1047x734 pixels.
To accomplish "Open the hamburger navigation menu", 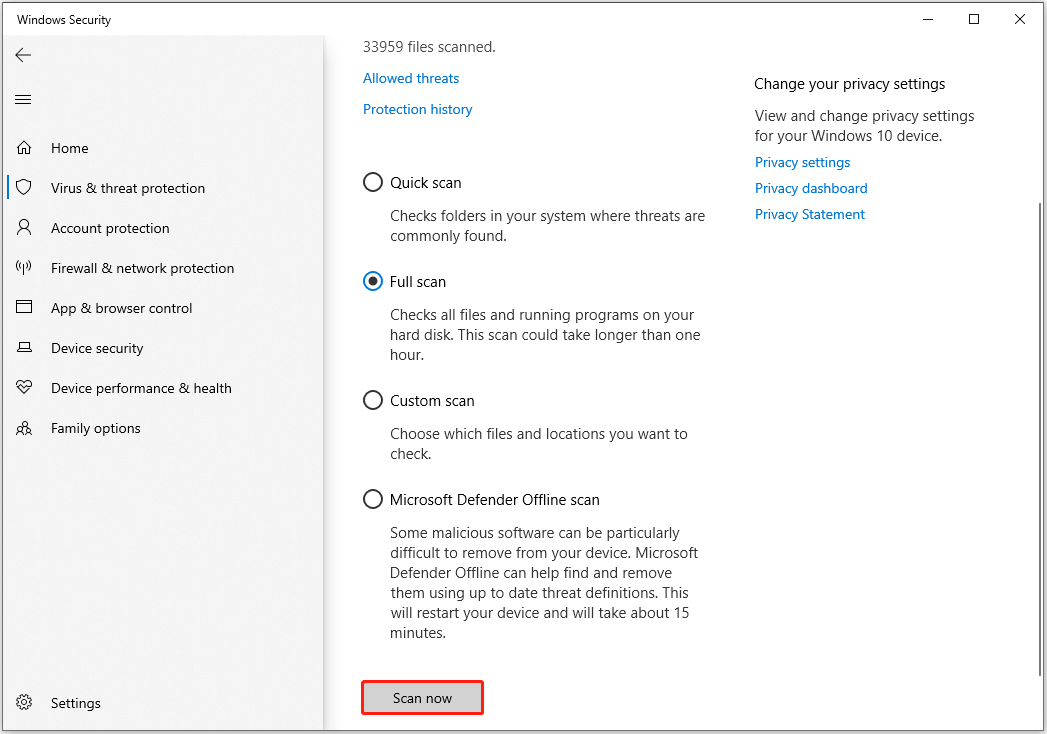I will (x=24, y=100).
